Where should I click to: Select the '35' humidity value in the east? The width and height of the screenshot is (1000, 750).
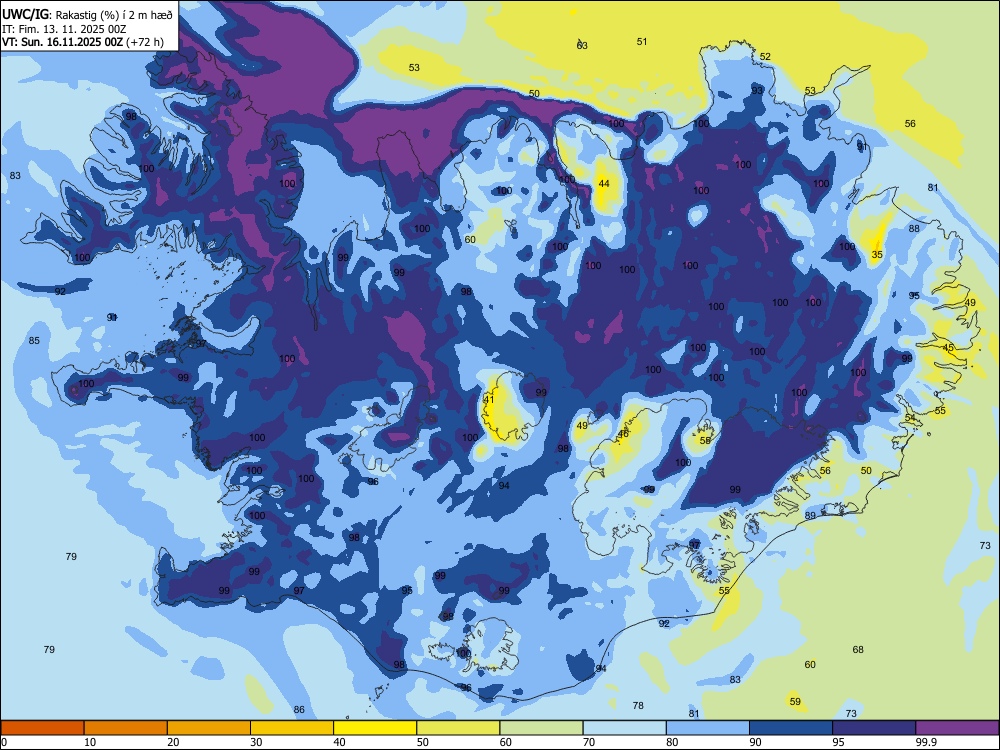tap(877, 254)
